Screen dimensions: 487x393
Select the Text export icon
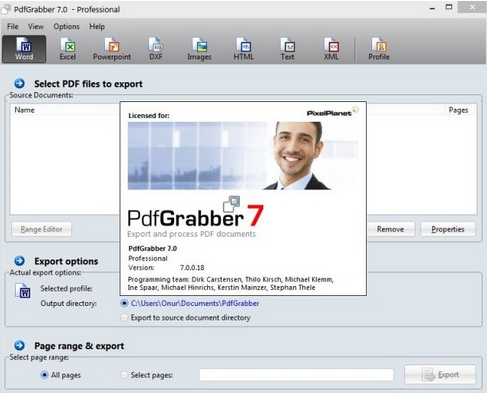(287, 49)
